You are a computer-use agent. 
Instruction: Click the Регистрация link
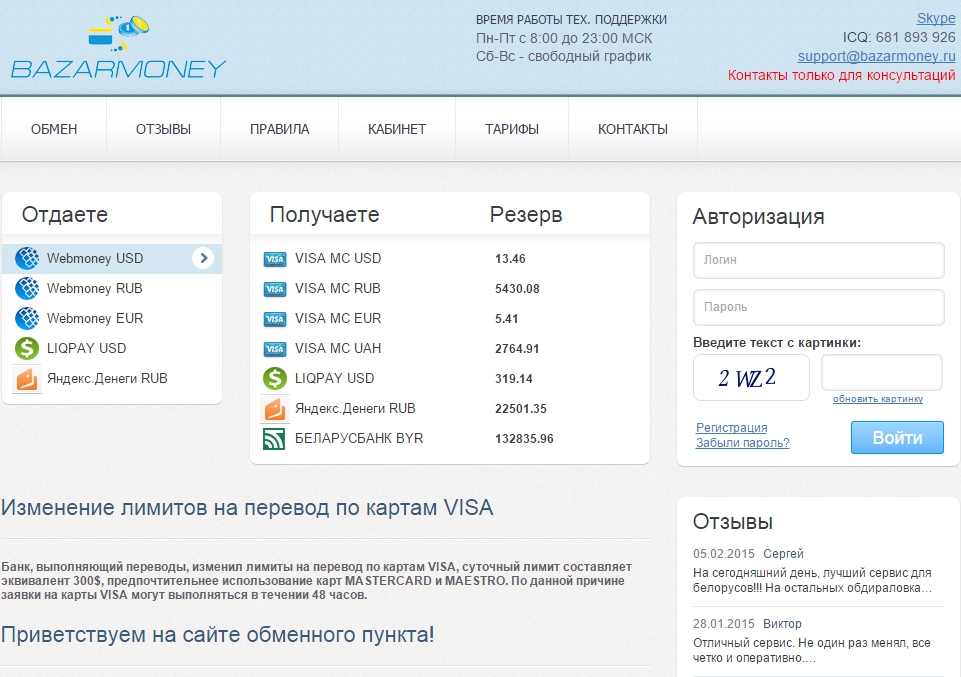coord(731,428)
